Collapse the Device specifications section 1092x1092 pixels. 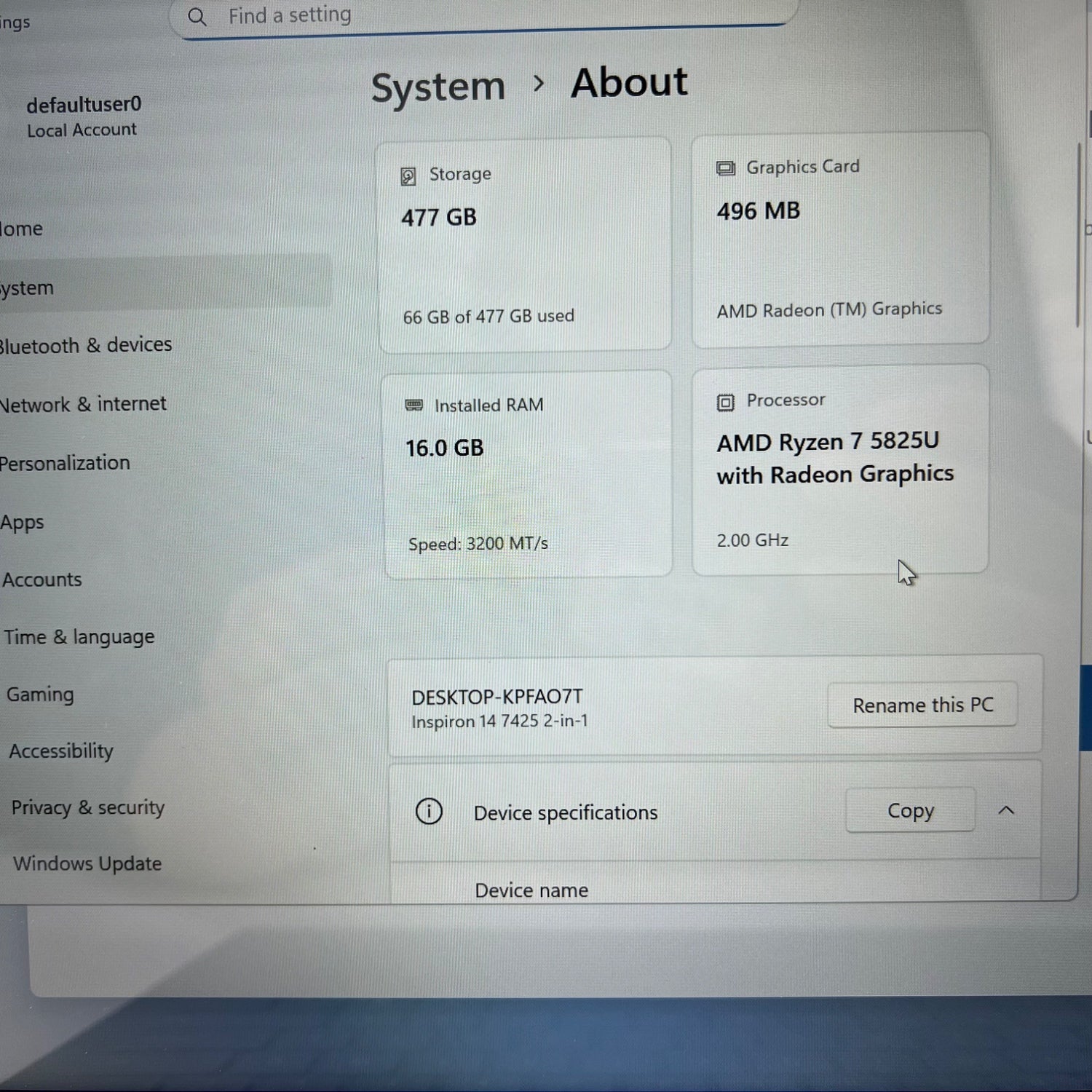point(1006,810)
